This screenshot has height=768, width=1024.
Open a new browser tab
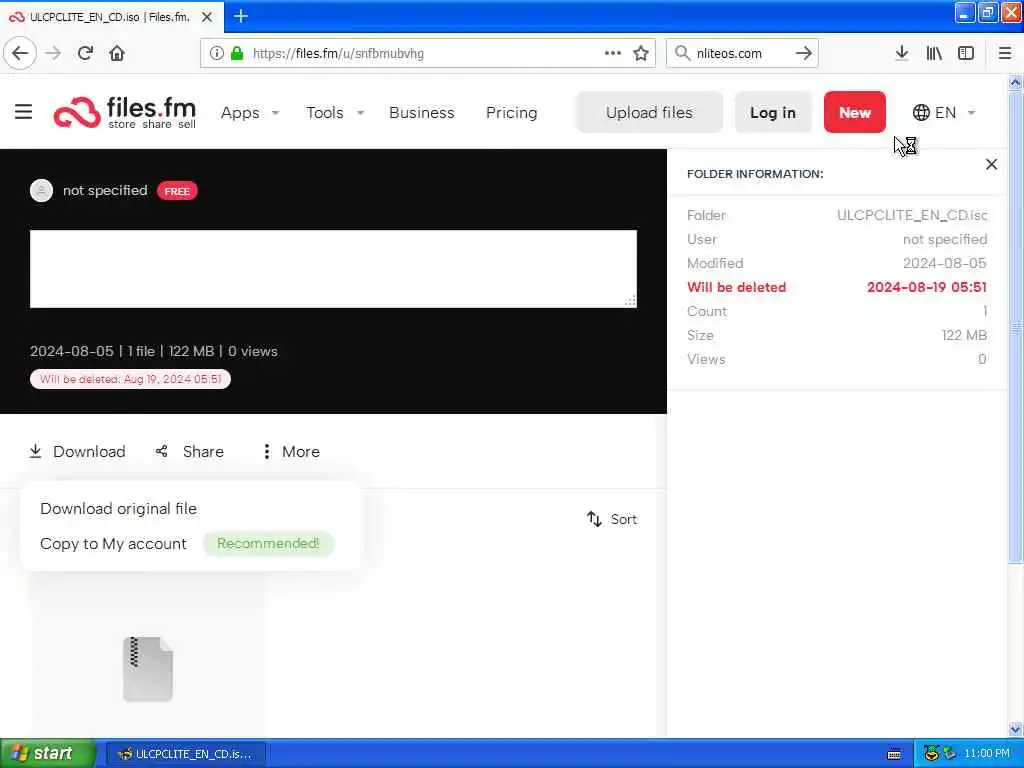click(x=240, y=16)
